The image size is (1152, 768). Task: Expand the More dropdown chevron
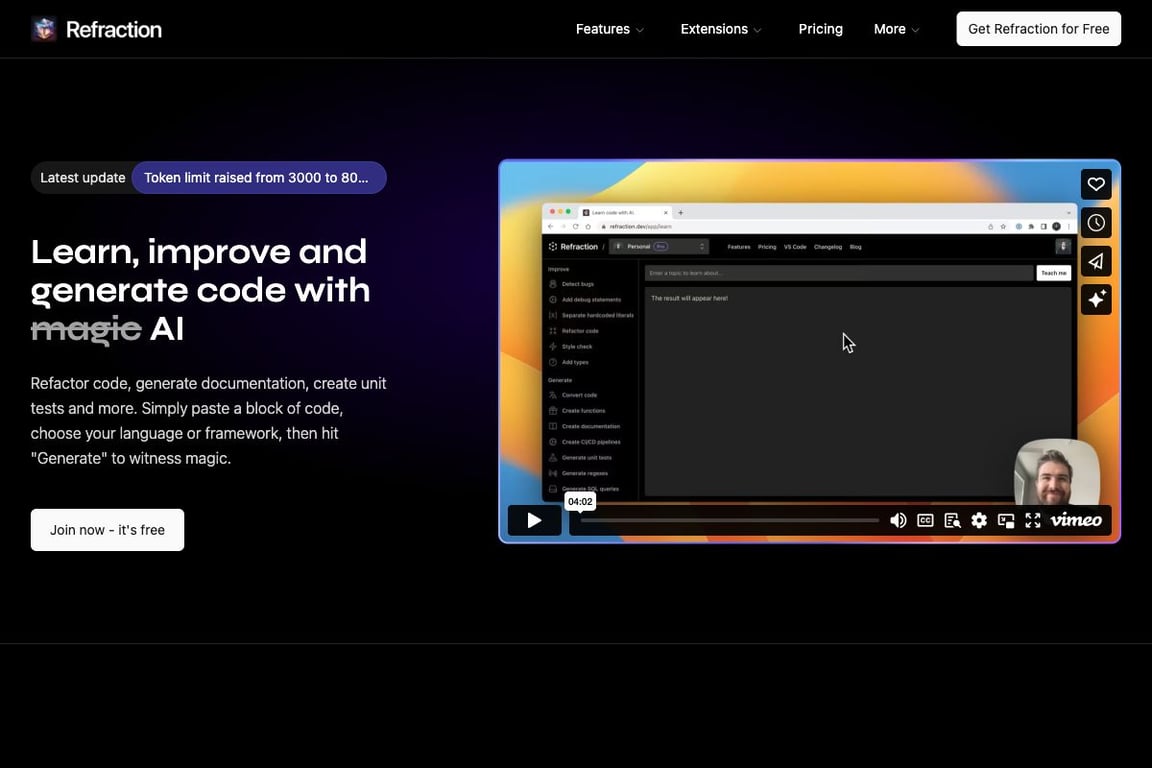(915, 30)
